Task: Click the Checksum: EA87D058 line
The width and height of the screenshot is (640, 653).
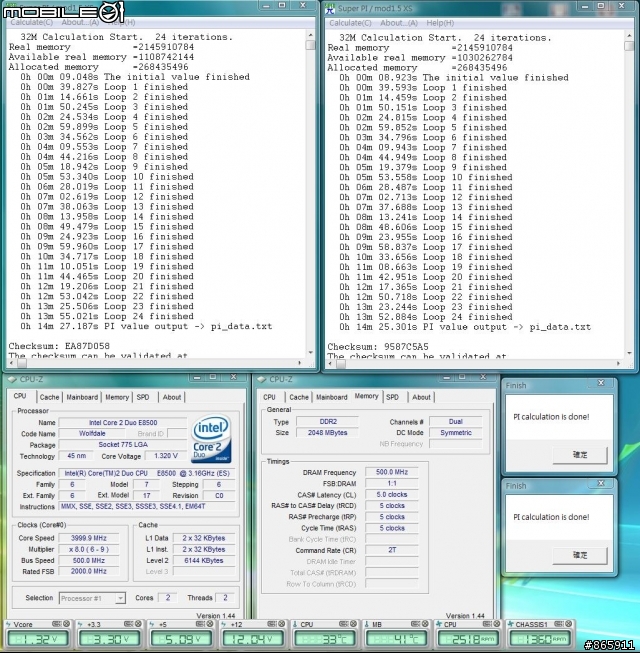Action: [59, 346]
